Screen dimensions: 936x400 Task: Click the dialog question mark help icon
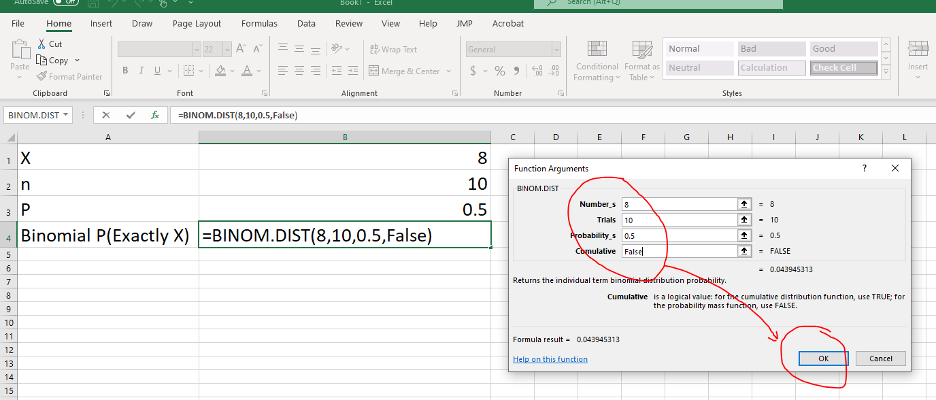(864, 168)
